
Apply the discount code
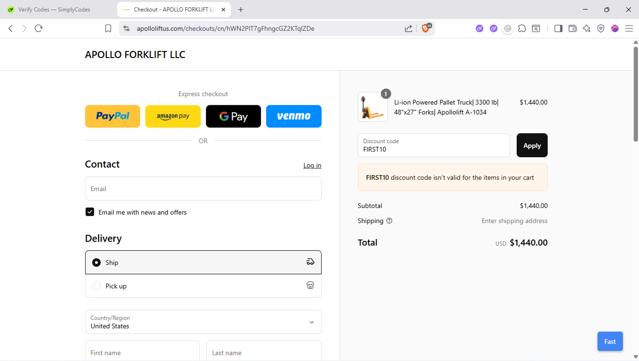[x=532, y=145]
